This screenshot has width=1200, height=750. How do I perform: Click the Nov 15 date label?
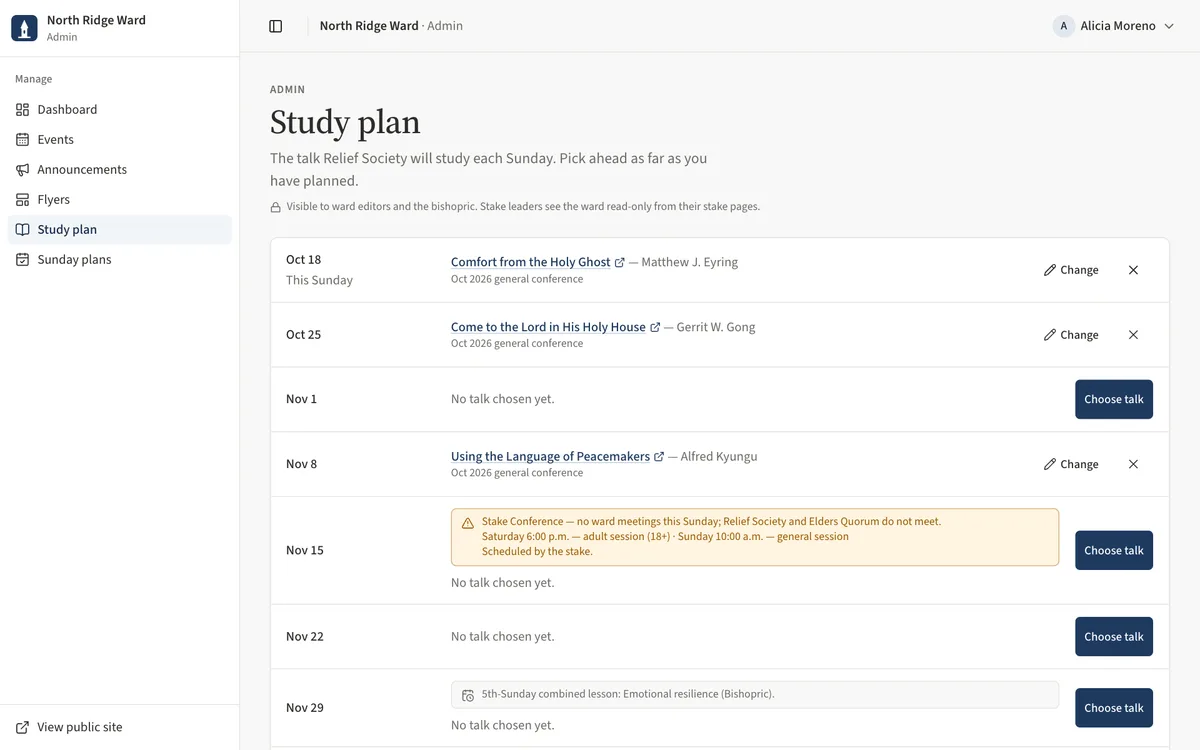pyautogui.click(x=305, y=550)
